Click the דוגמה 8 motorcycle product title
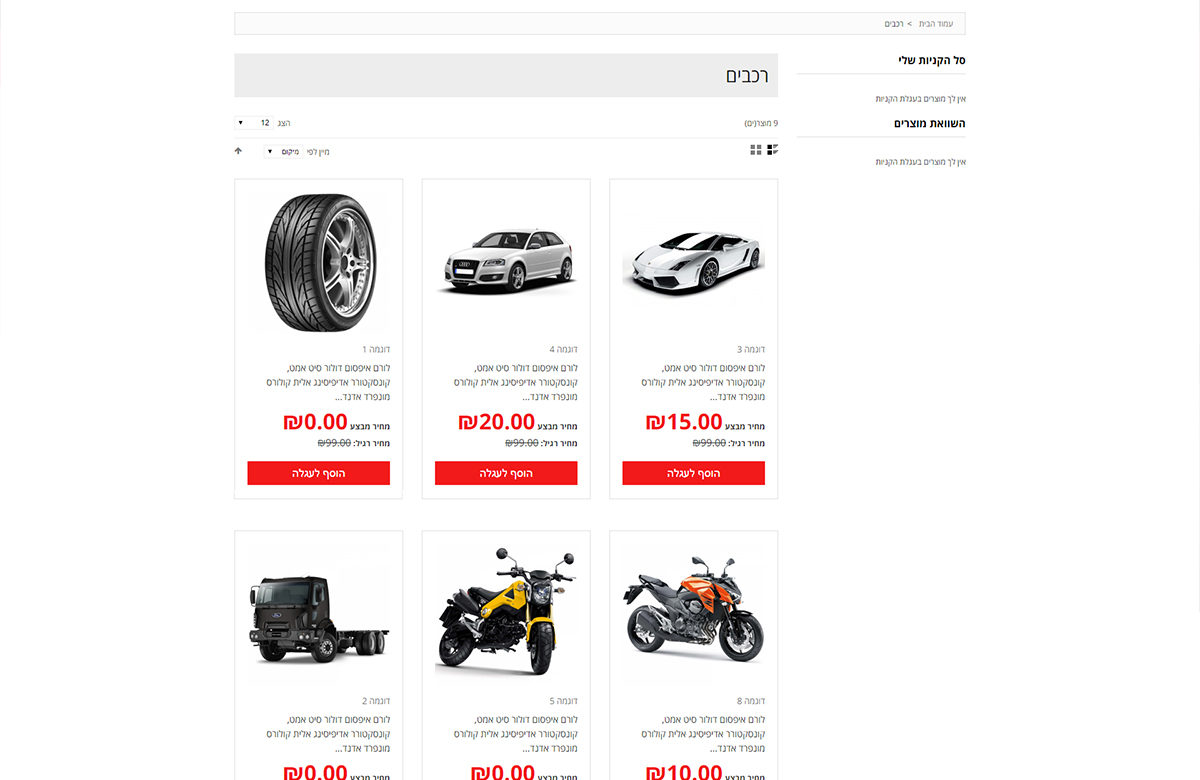Screen dimensions: 1200x780 (x=751, y=702)
